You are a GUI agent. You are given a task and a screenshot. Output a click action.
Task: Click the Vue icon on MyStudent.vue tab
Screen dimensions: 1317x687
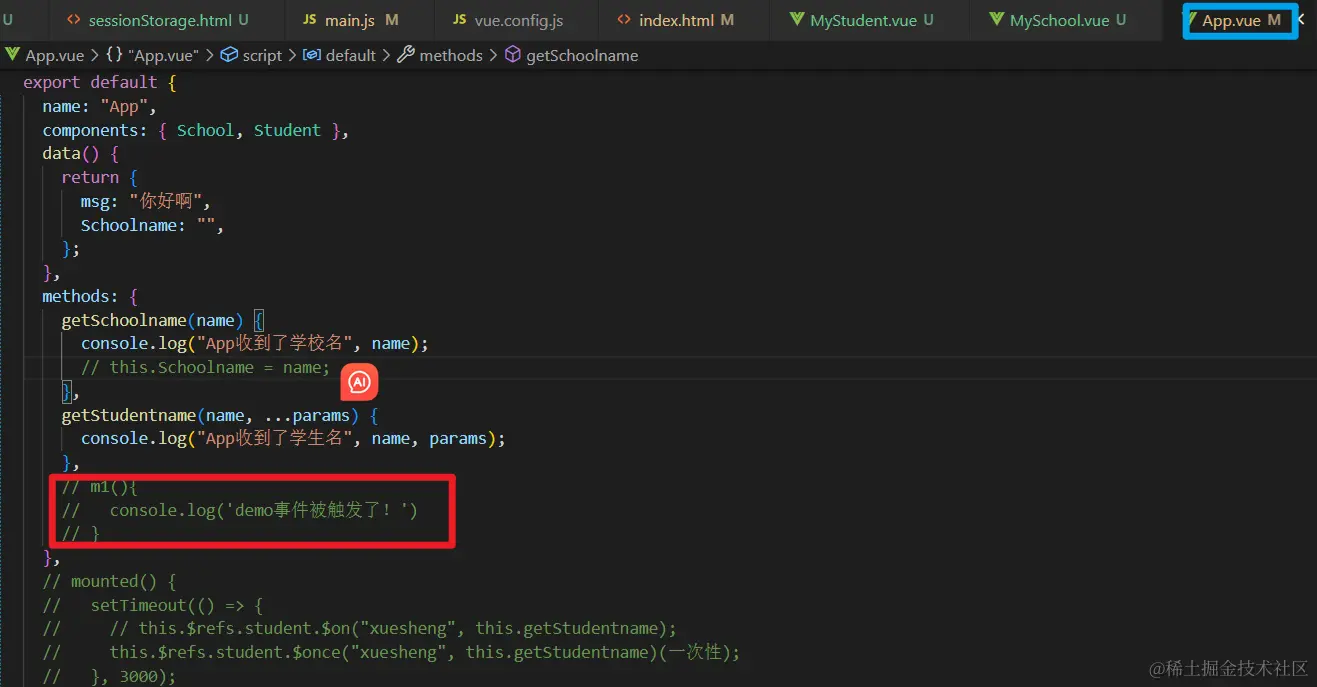click(797, 20)
